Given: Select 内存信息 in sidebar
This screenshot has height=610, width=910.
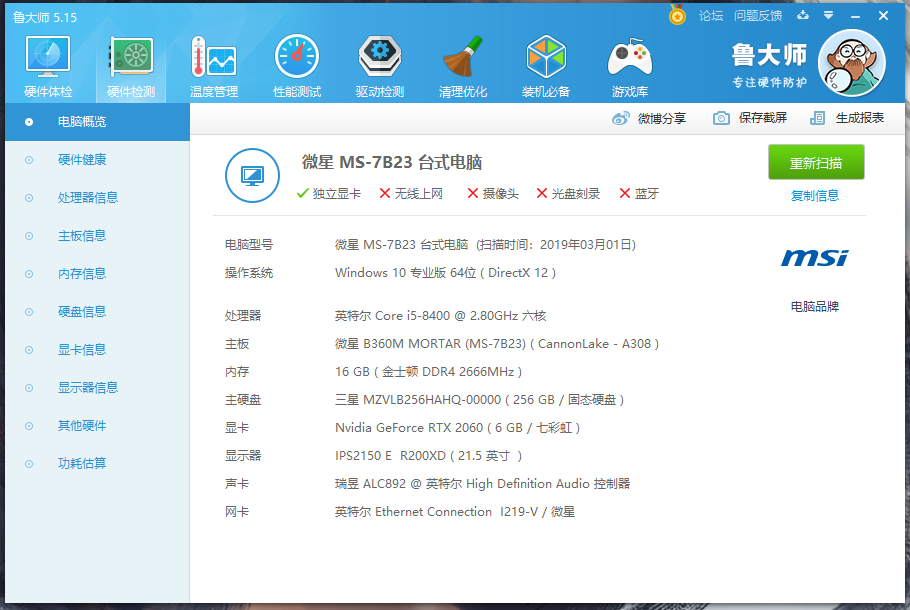Looking at the screenshot, I should (x=98, y=274).
